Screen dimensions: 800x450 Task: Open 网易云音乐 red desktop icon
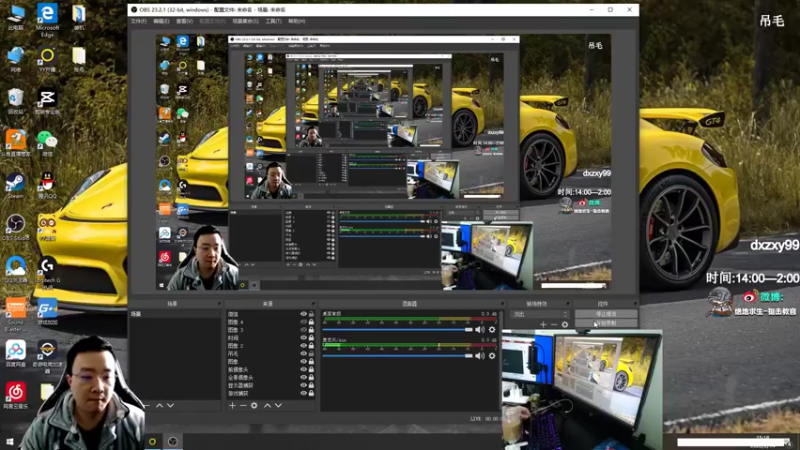[x=15, y=396]
